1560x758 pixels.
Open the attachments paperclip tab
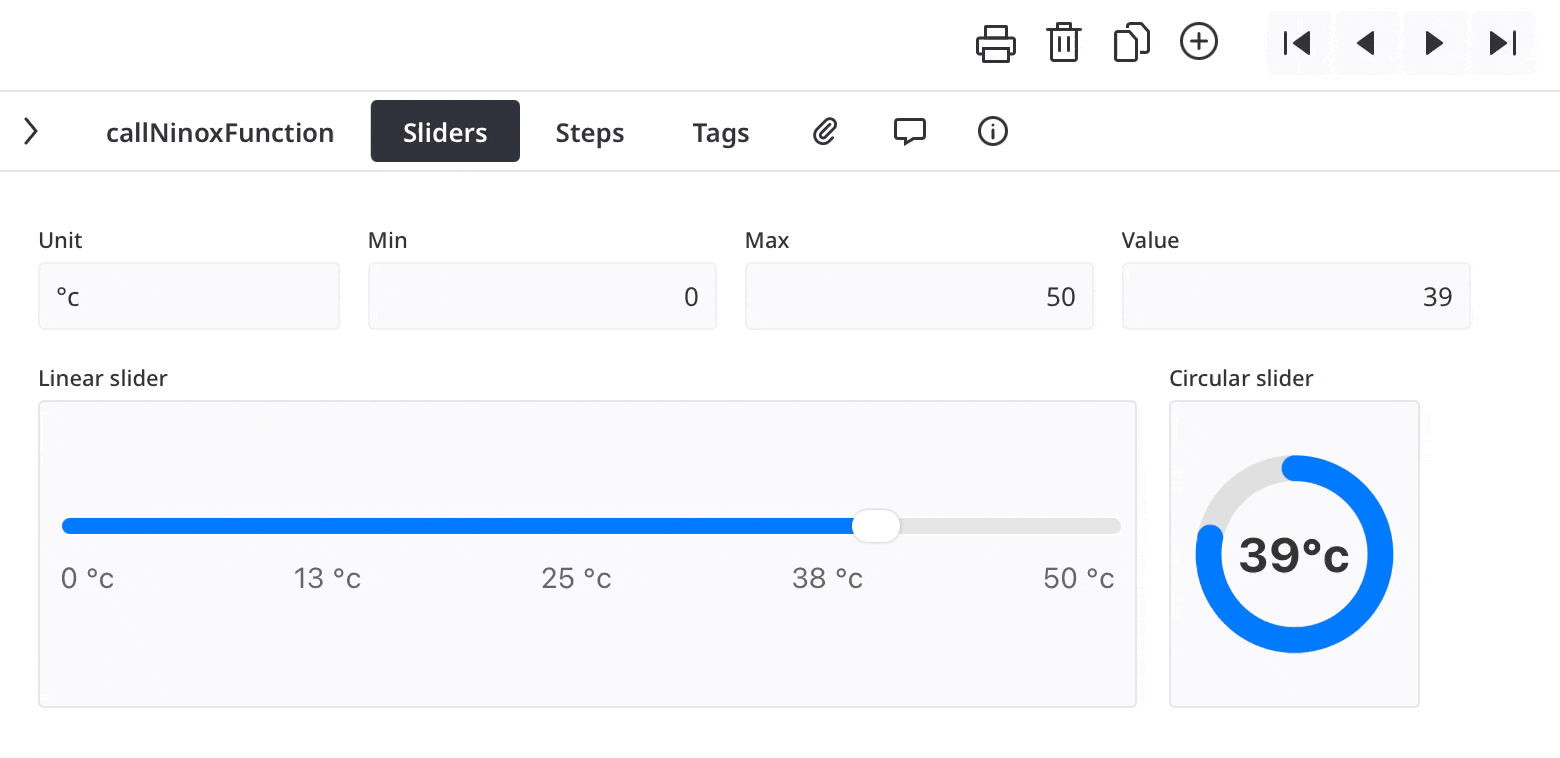[x=824, y=131]
